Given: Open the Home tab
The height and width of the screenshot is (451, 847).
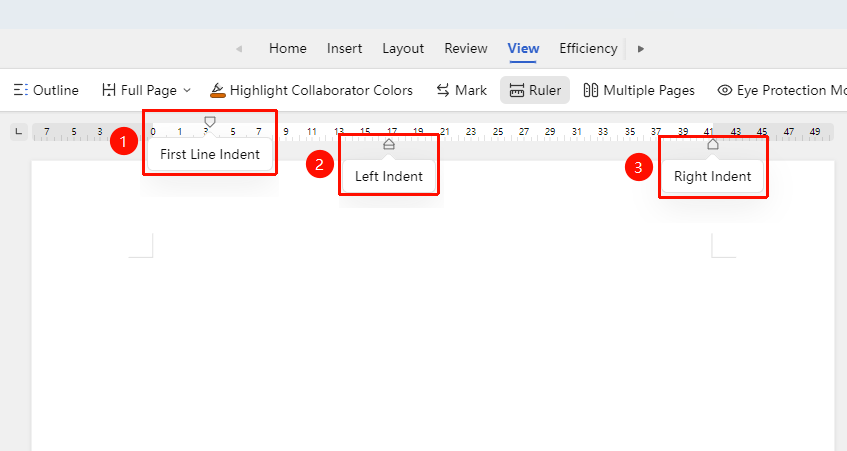Looking at the screenshot, I should coord(287,49).
